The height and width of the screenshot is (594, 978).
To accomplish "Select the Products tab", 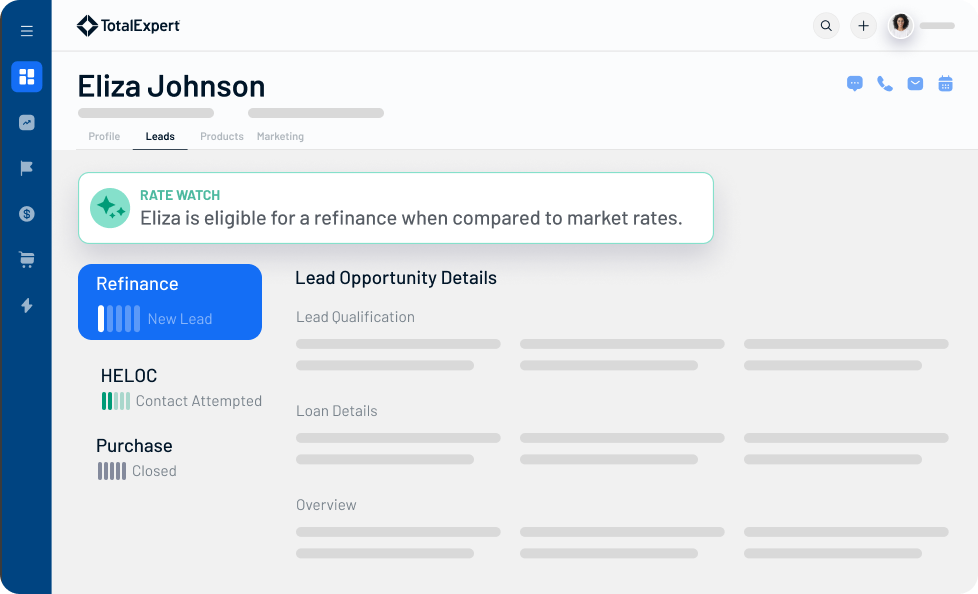I will coord(221,136).
